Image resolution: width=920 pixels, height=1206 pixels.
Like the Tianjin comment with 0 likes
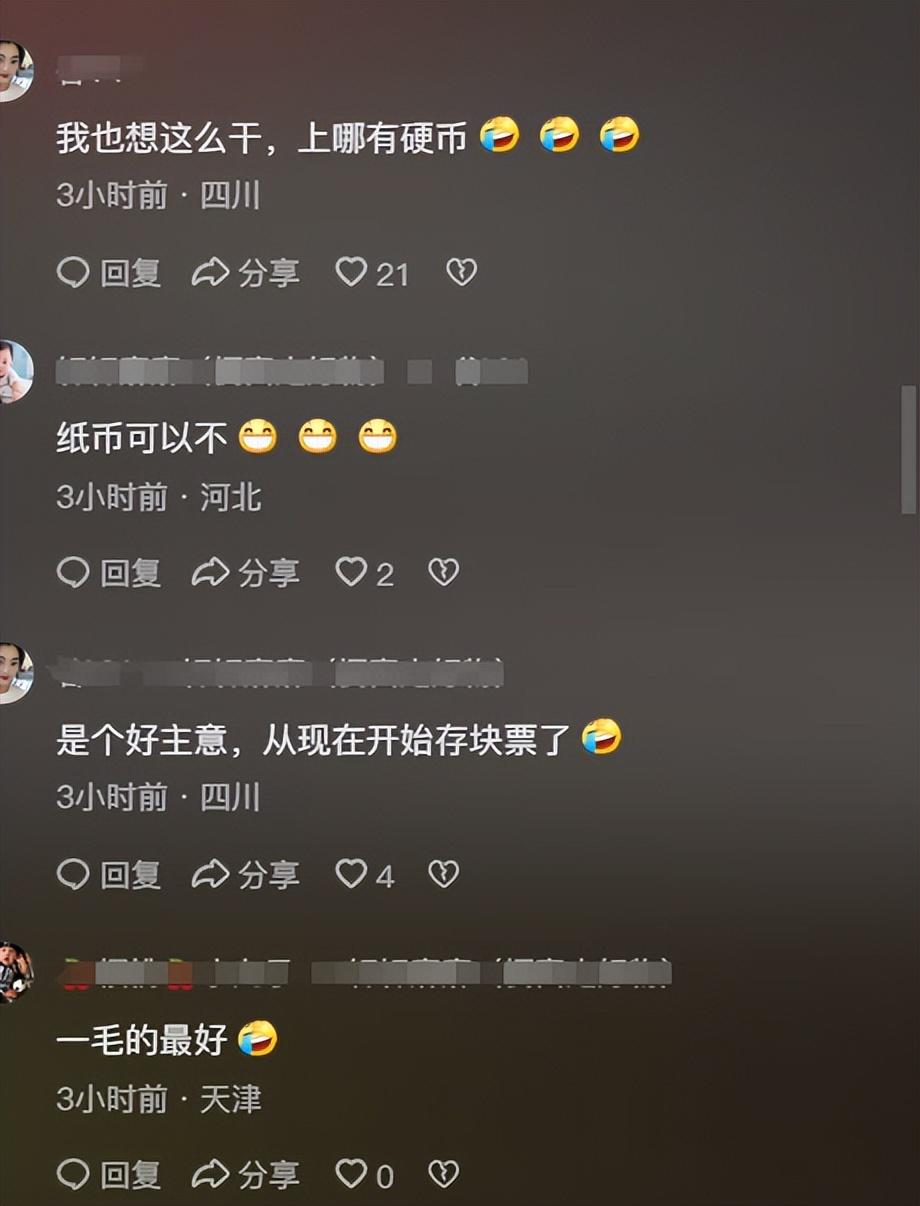[364, 1173]
